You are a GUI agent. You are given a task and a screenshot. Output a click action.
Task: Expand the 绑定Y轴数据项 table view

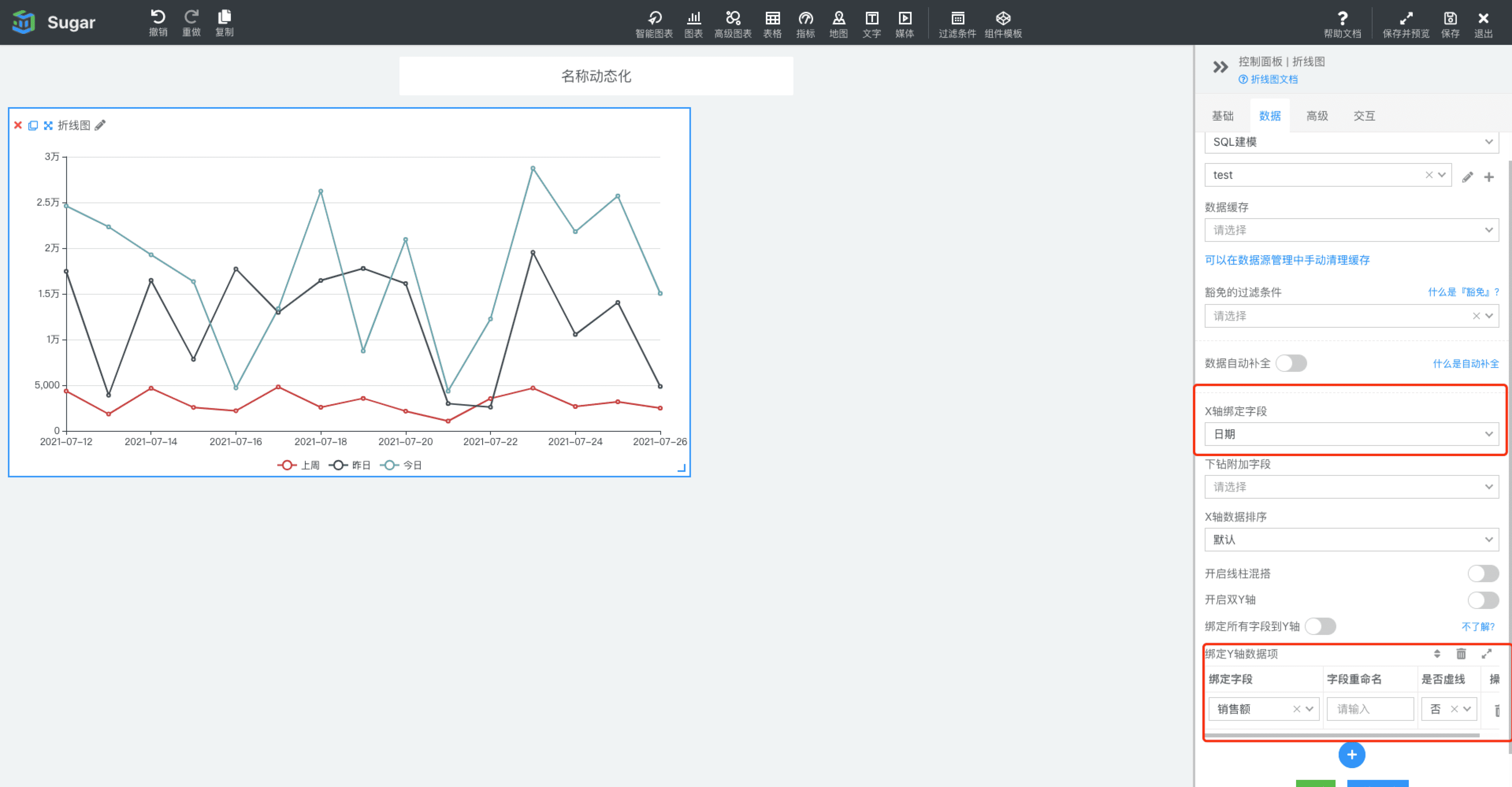(1486, 653)
